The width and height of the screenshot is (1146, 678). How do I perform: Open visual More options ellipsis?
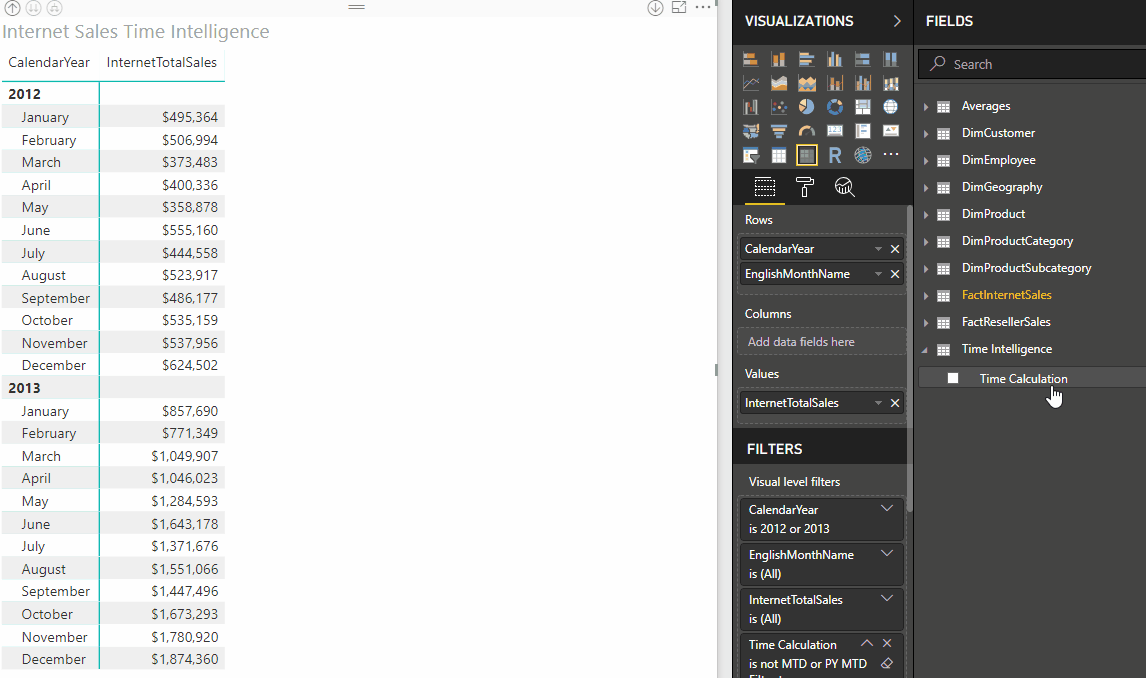tap(702, 7)
